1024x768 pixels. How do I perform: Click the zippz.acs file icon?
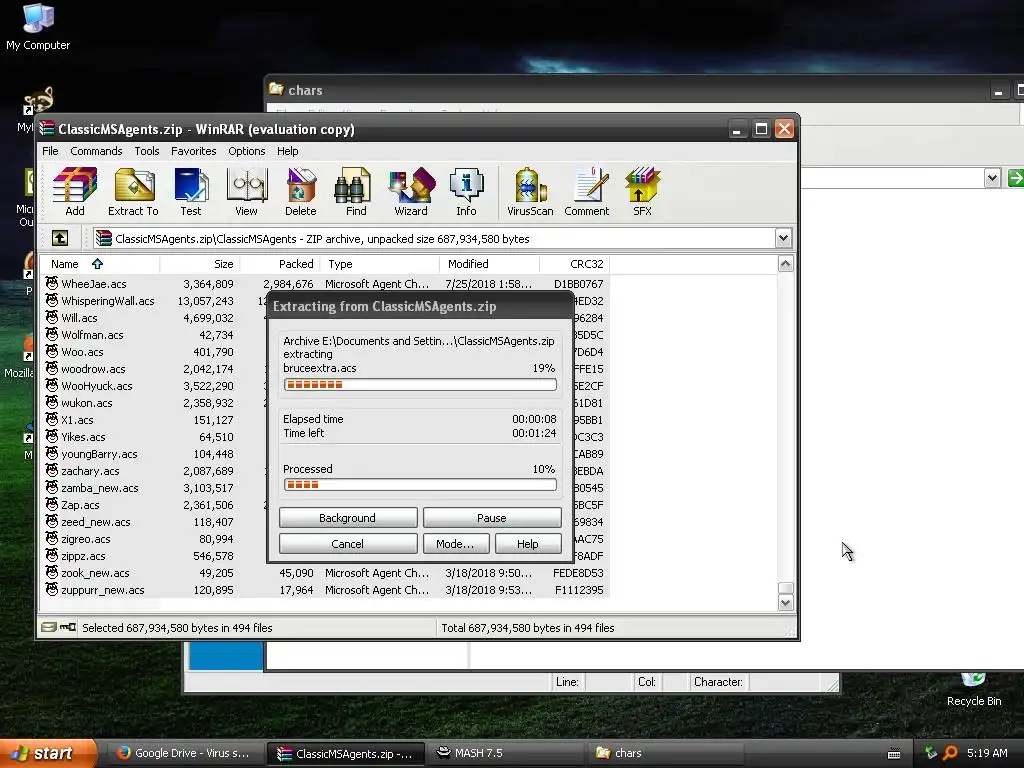pyautogui.click(x=52, y=556)
